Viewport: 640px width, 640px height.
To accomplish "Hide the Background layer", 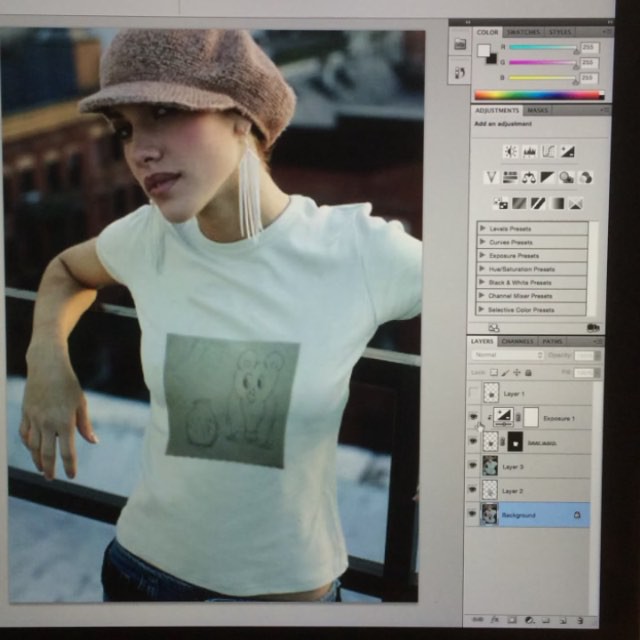I will 473,515.
